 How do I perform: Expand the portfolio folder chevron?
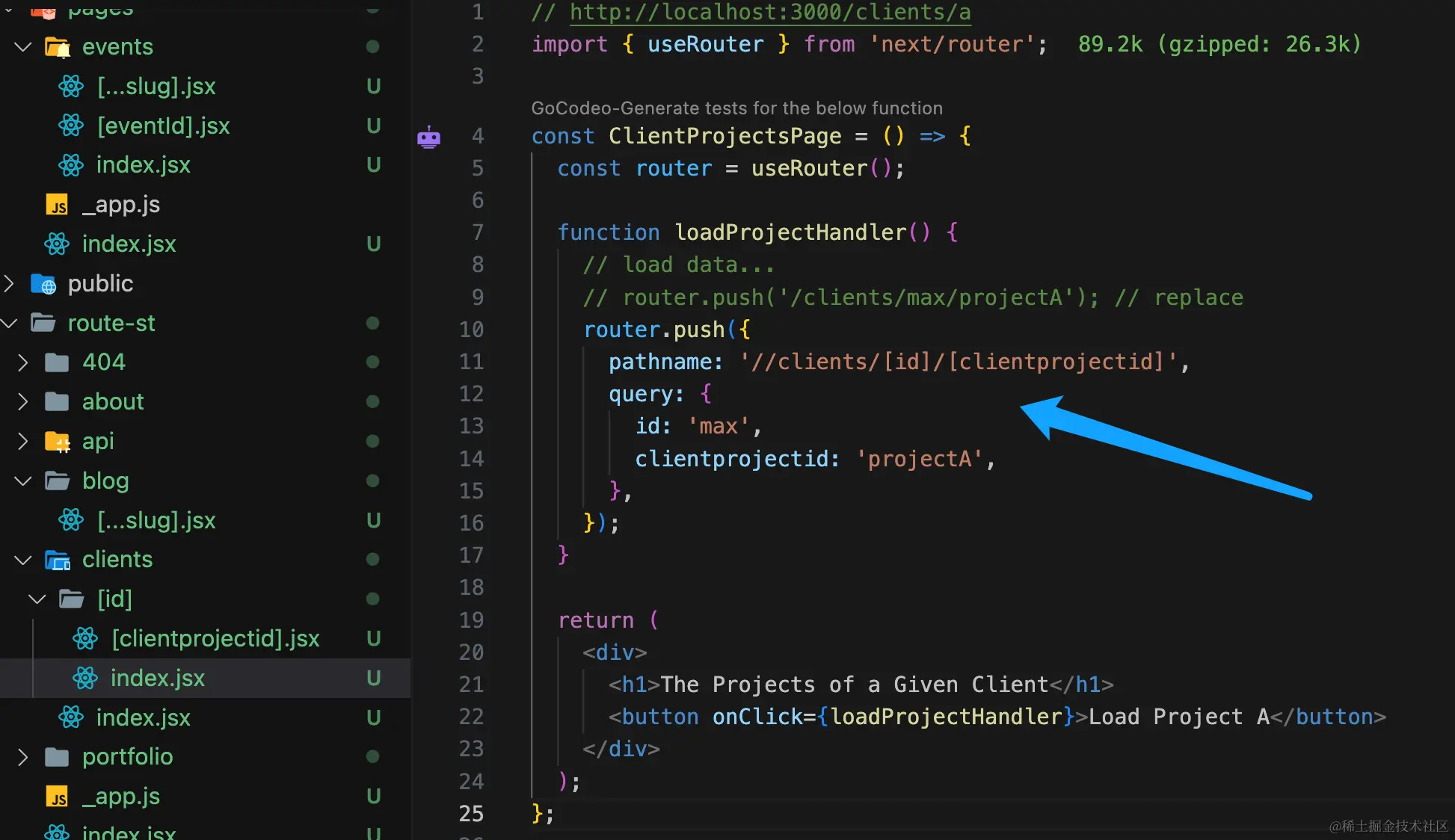[x=23, y=757]
